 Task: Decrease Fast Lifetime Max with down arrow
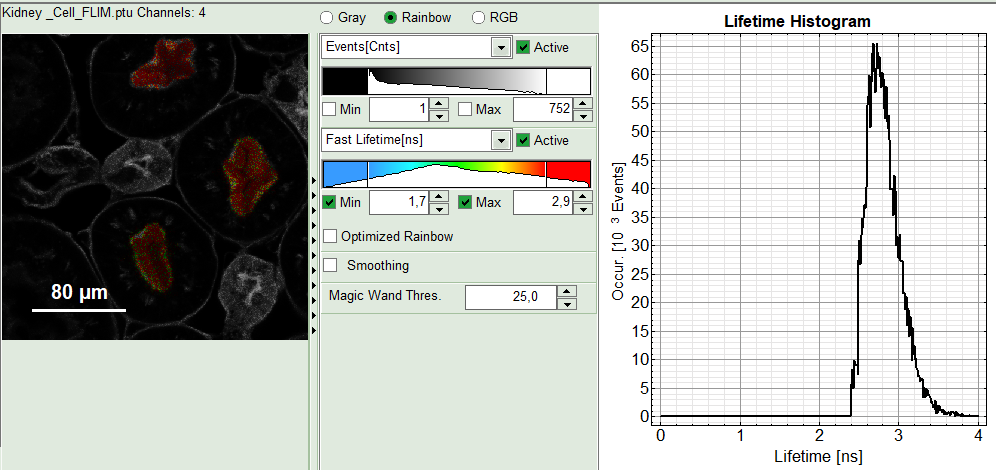[580, 208]
